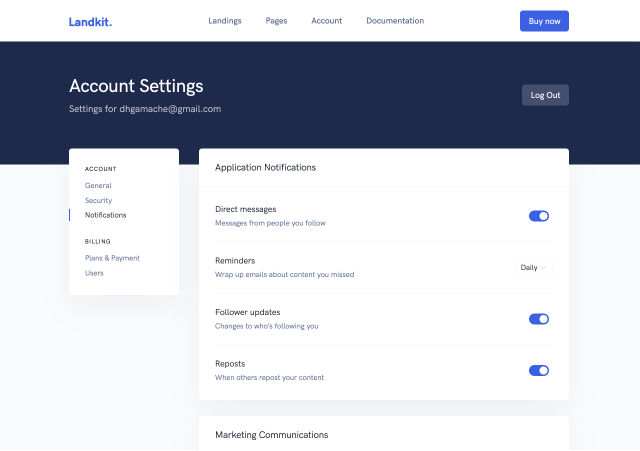Click the Account Settings page title
Viewport: 640px width, 451px height.
coord(136,86)
